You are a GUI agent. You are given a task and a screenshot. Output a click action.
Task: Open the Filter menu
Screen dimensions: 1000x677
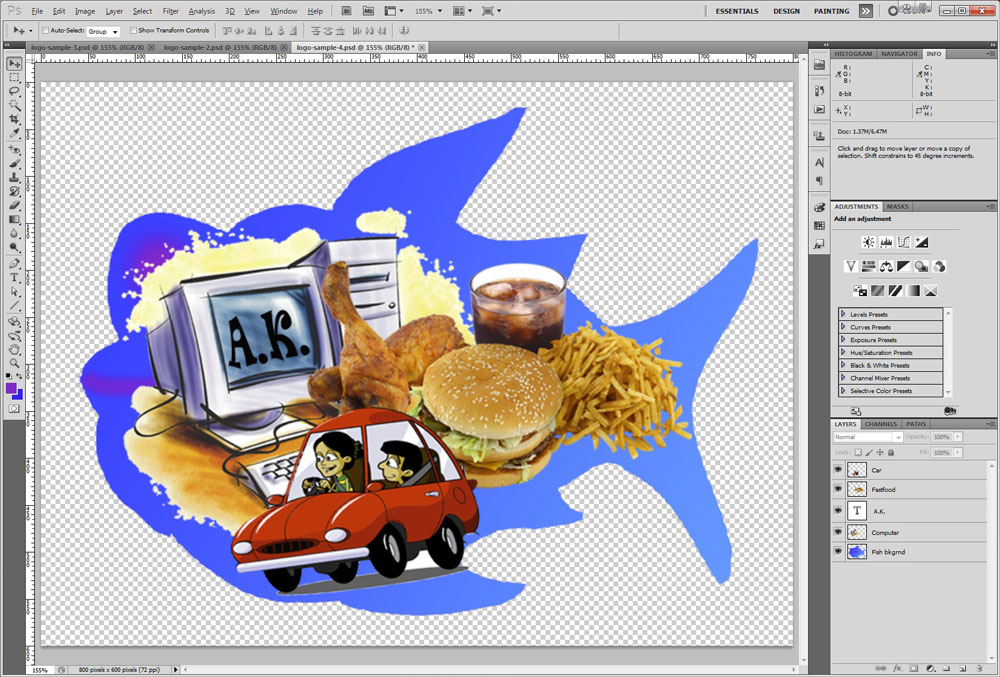coord(171,11)
